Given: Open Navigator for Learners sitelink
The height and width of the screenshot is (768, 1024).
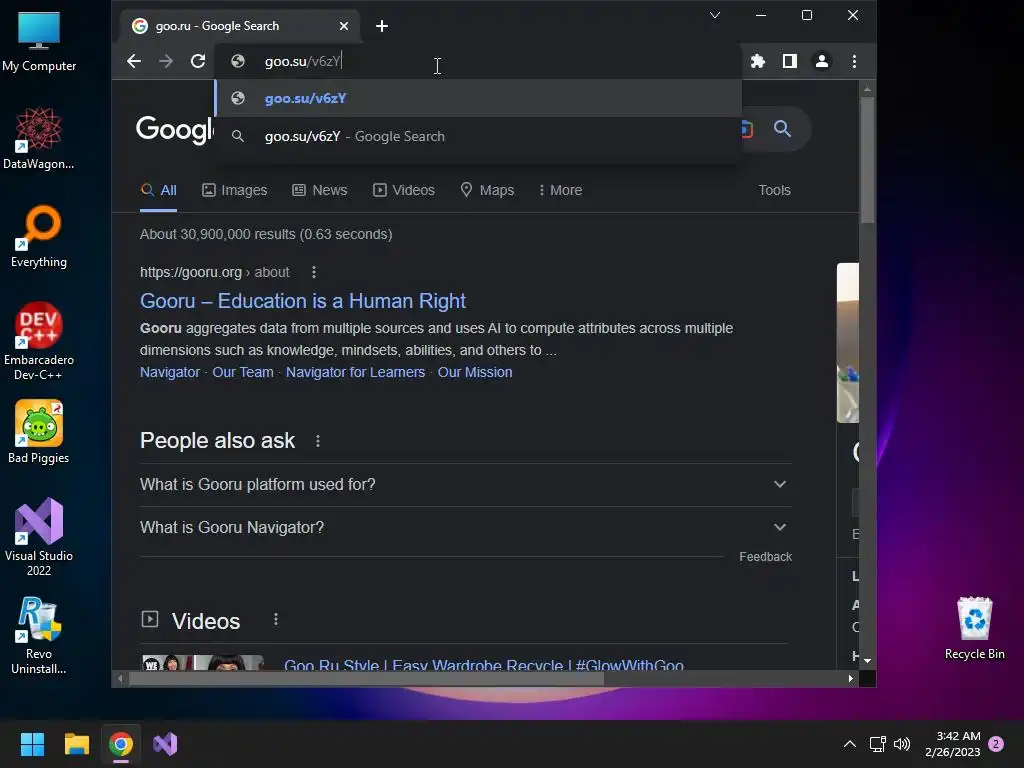Looking at the screenshot, I should click(x=355, y=372).
